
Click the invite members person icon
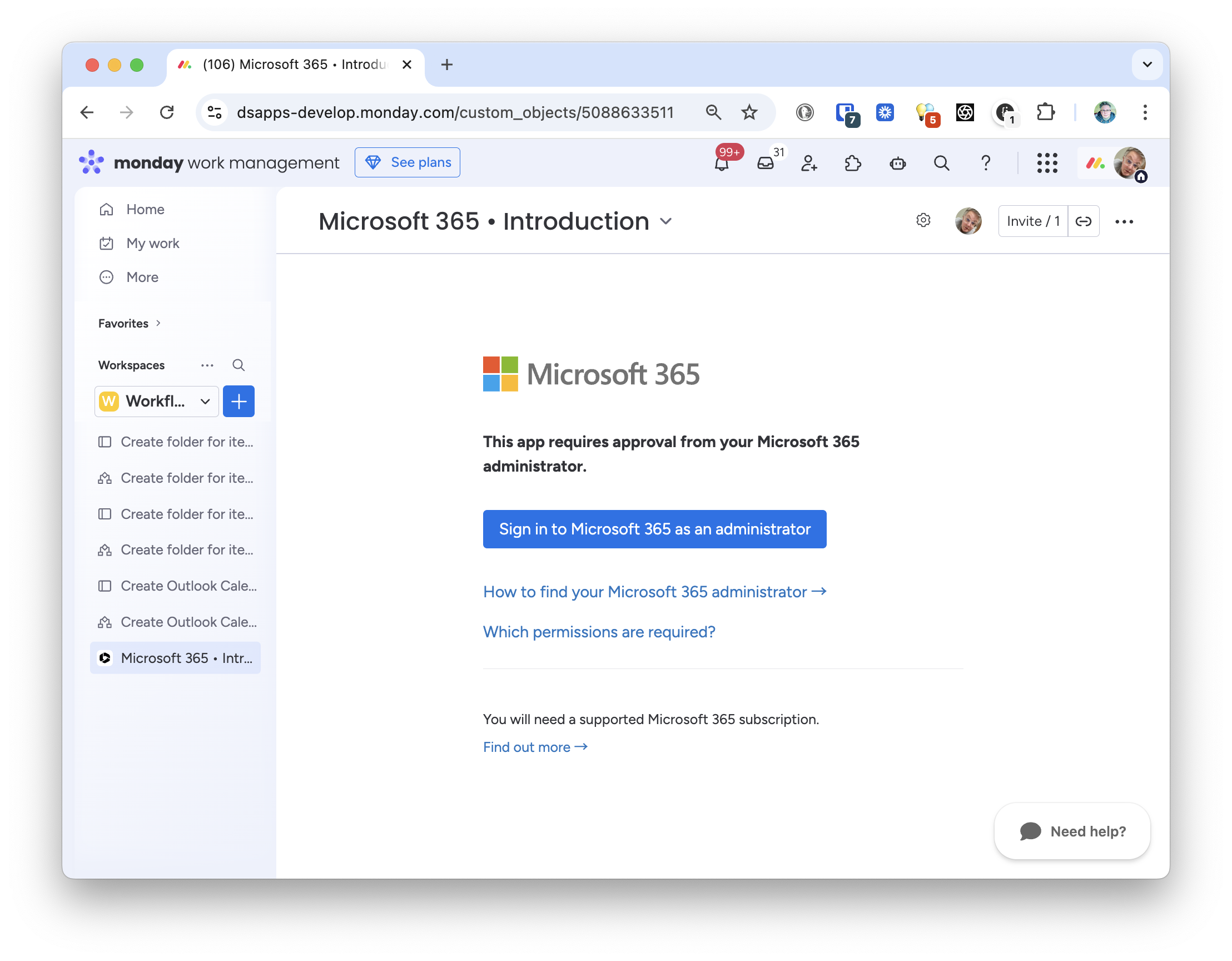(809, 164)
